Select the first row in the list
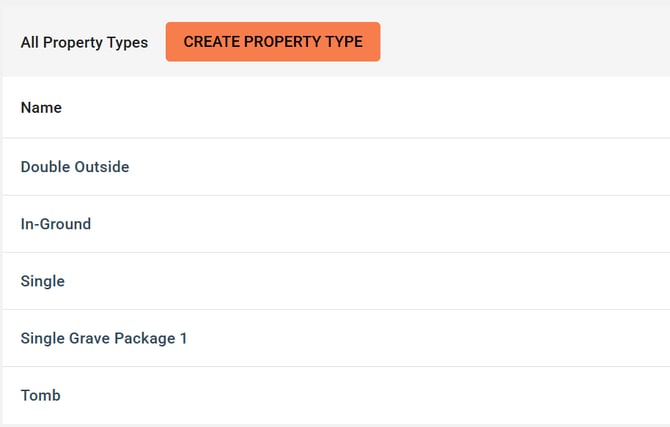 click(x=75, y=167)
